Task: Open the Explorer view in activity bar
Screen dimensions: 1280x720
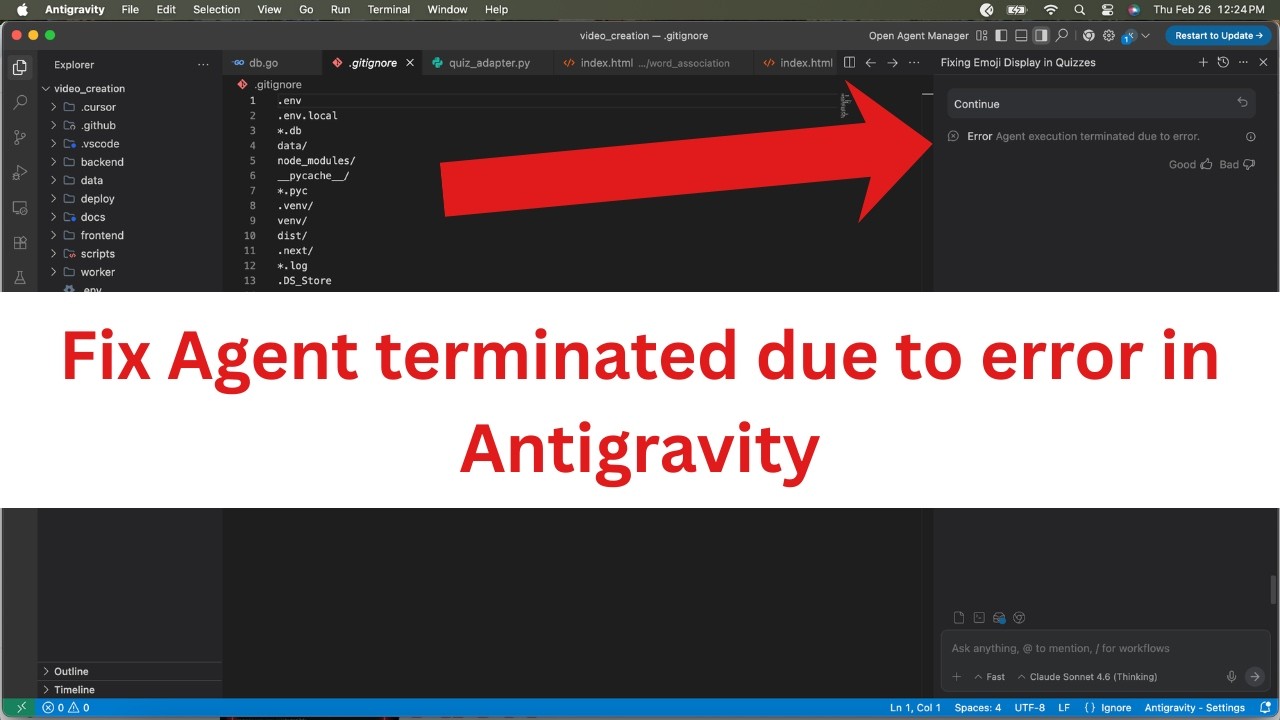Action: [19, 68]
